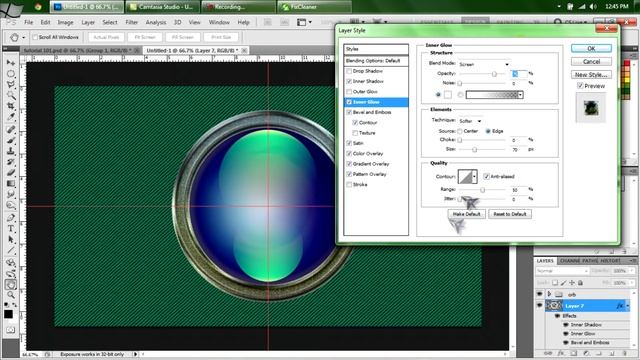Open the Blend Mode Screen dropdown
Viewport: 640px width, 360px height.
click(x=484, y=64)
